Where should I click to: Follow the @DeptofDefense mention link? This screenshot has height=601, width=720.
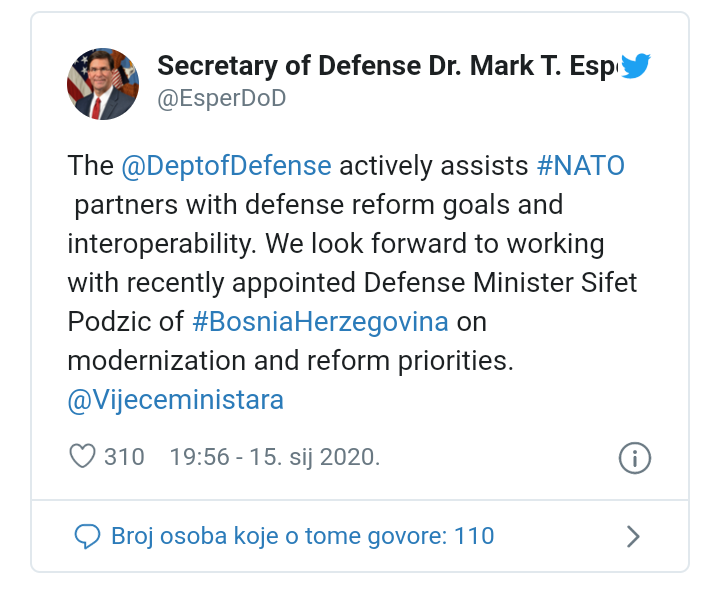click(x=226, y=166)
